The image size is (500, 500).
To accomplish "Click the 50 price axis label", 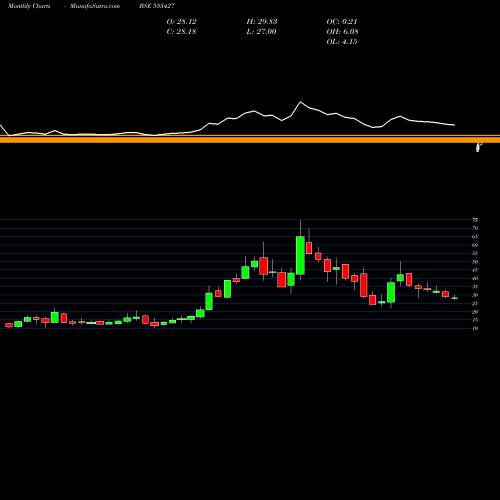I will pyautogui.click(x=475, y=262).
